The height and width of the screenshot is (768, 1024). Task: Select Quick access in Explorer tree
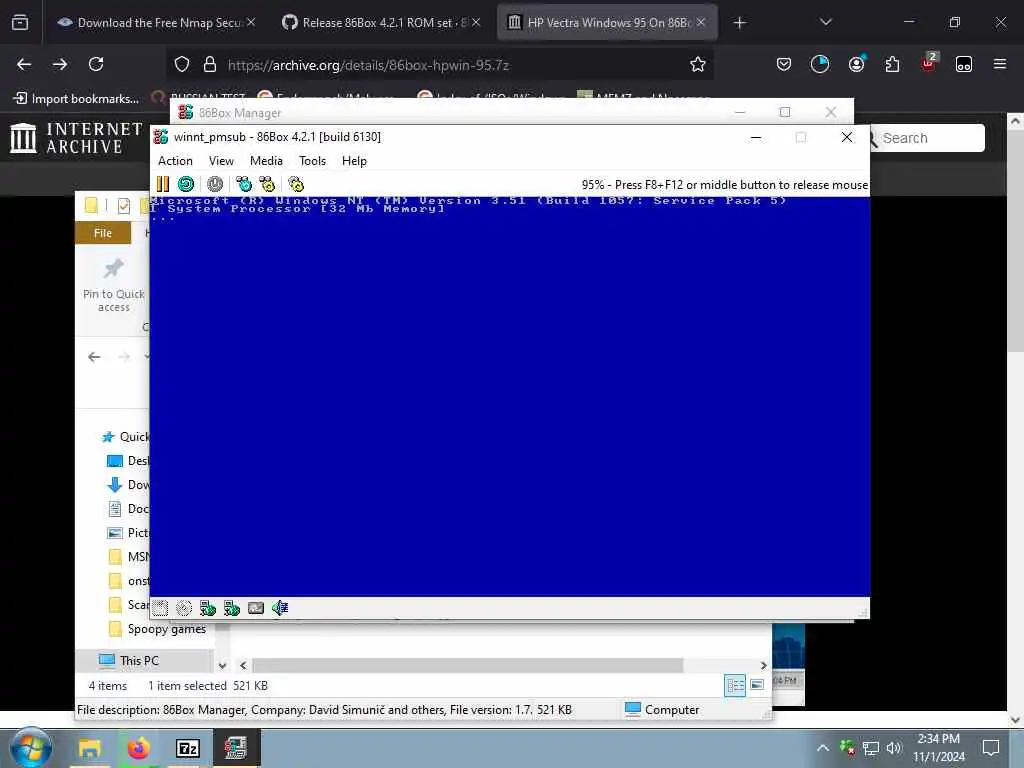coord(127,437)
